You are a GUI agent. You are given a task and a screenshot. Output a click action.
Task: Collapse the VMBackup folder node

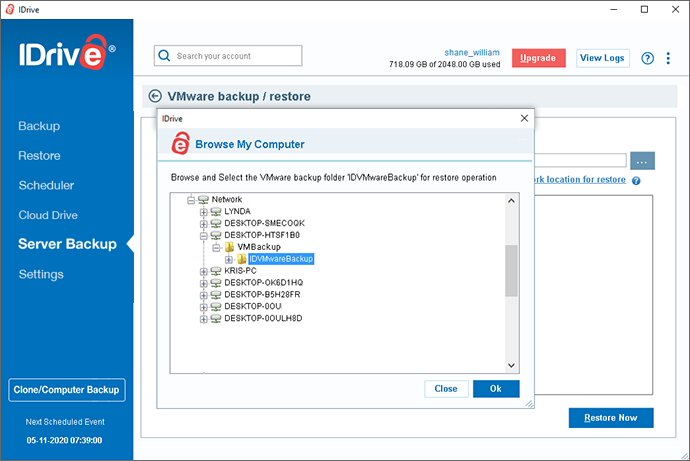point(216,248)
